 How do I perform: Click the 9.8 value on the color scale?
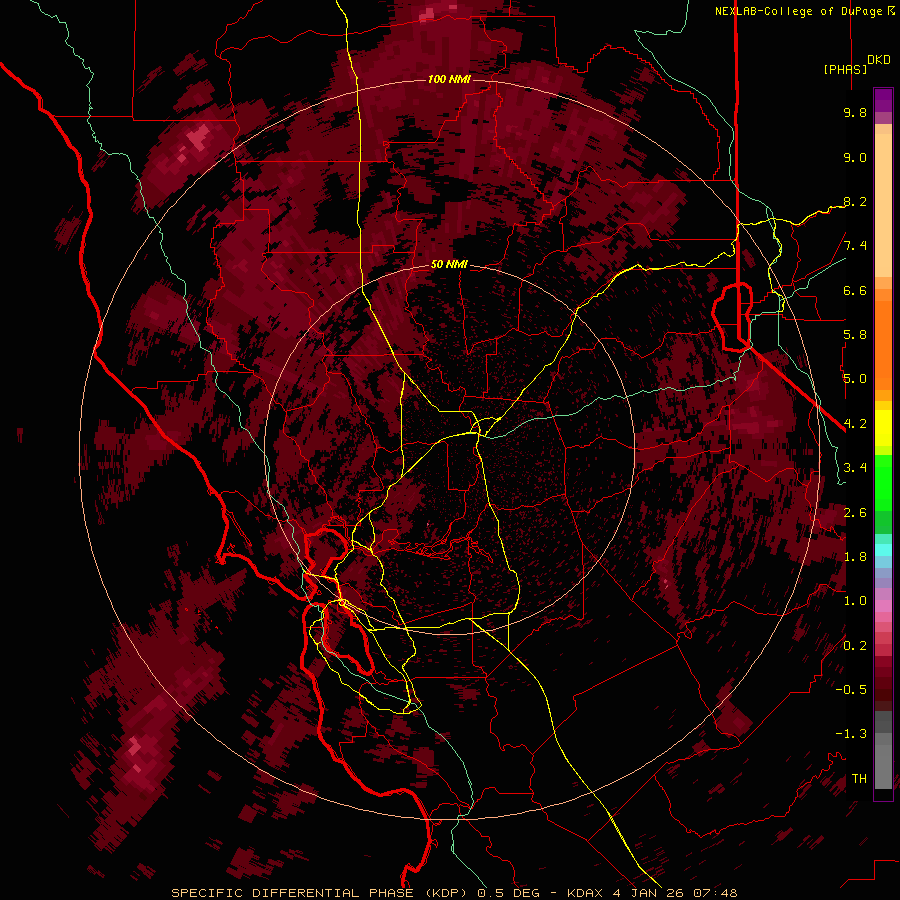point(855,113)
